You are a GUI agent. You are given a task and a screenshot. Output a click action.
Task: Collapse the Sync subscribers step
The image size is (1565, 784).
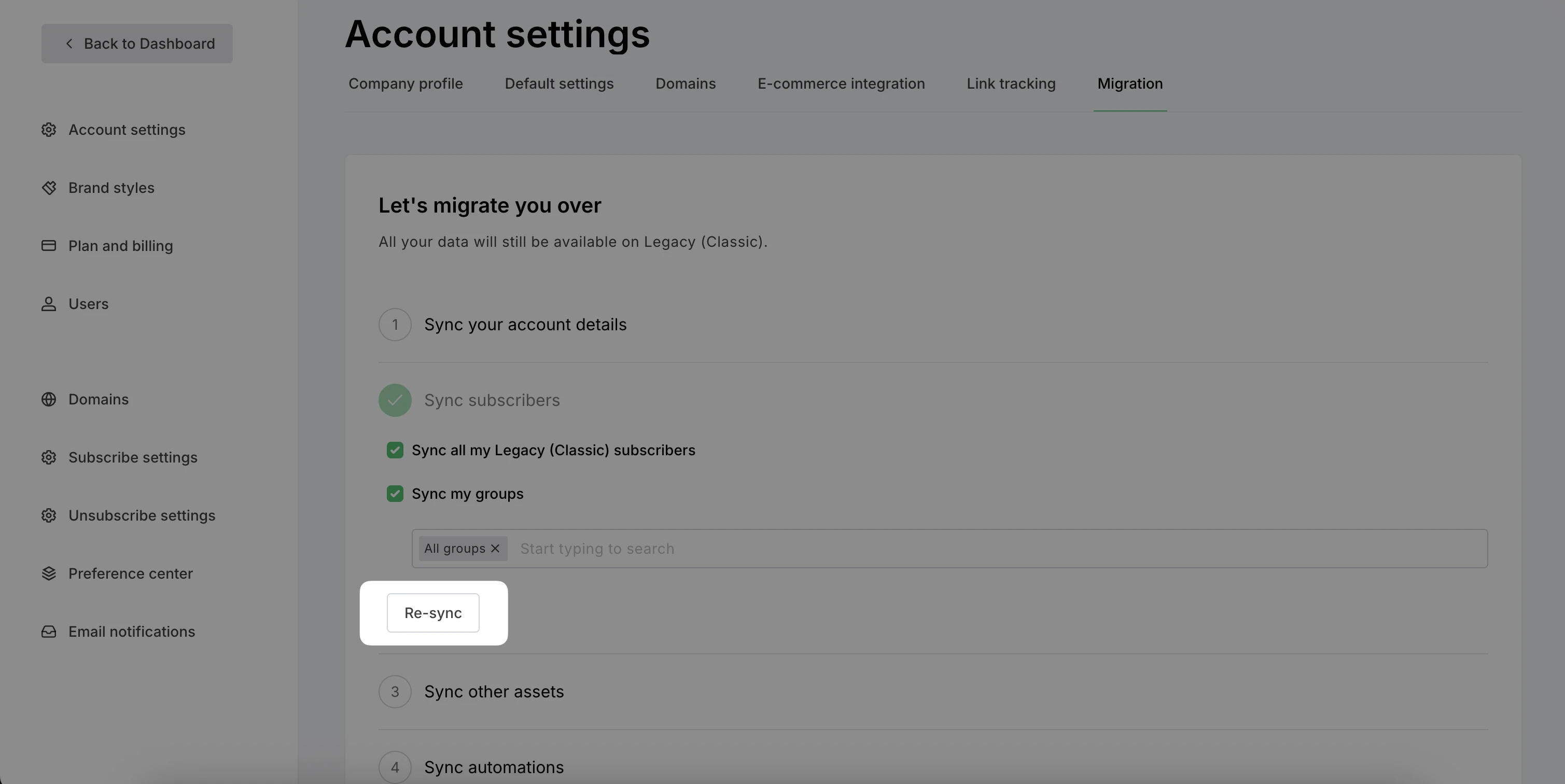(492, 400)
